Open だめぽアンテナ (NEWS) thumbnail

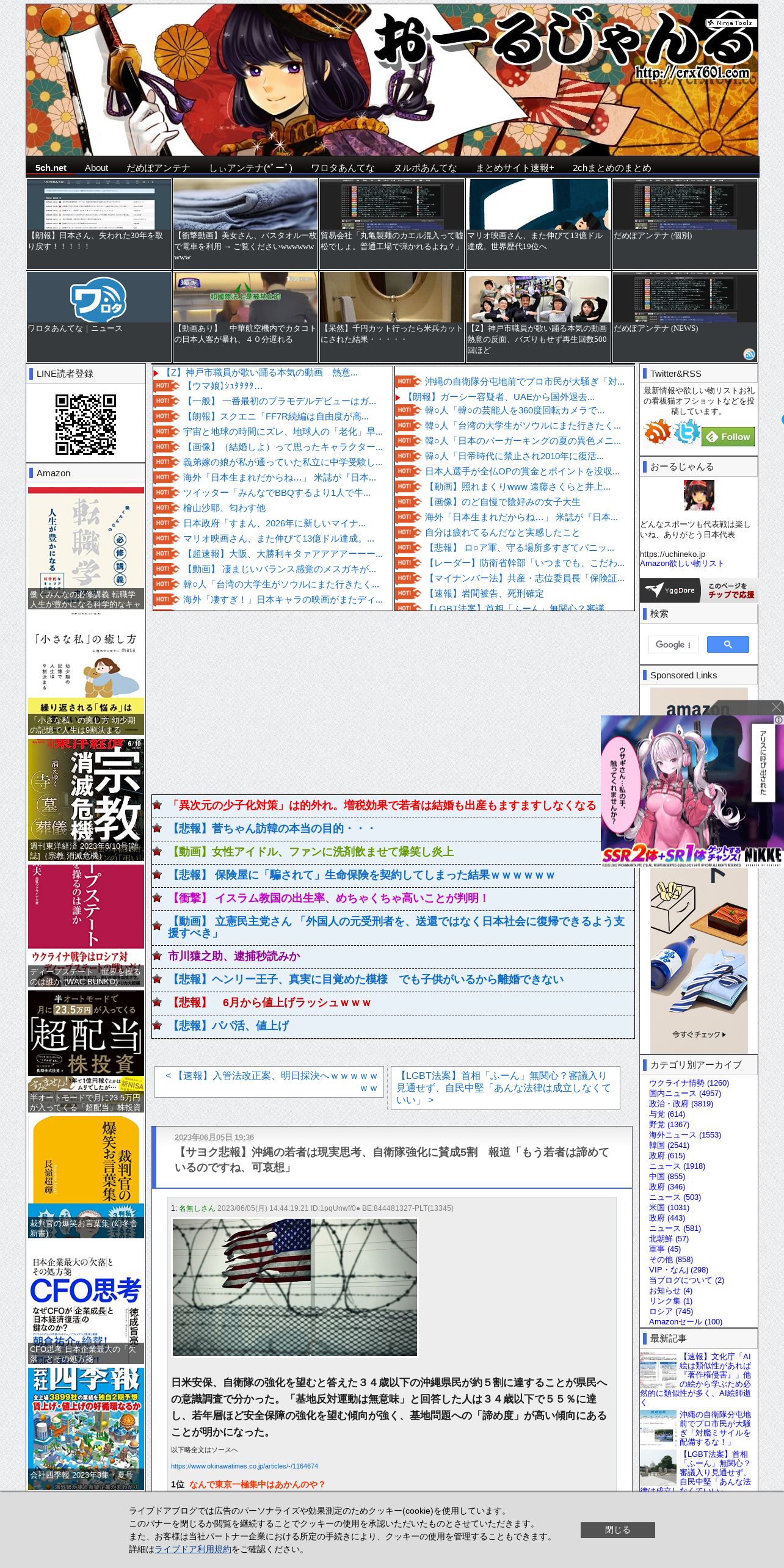[684, 316]
